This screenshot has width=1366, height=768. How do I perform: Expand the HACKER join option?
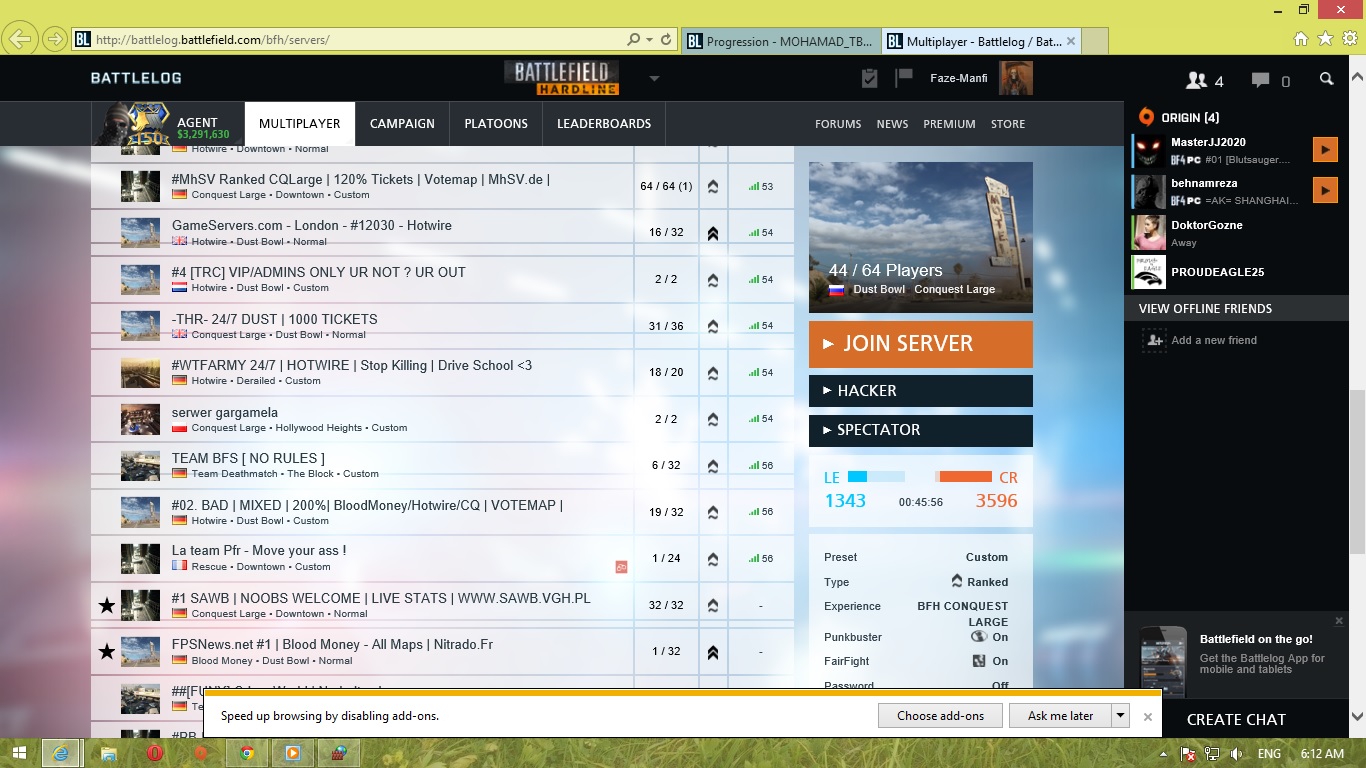click(x=920, y=391)
